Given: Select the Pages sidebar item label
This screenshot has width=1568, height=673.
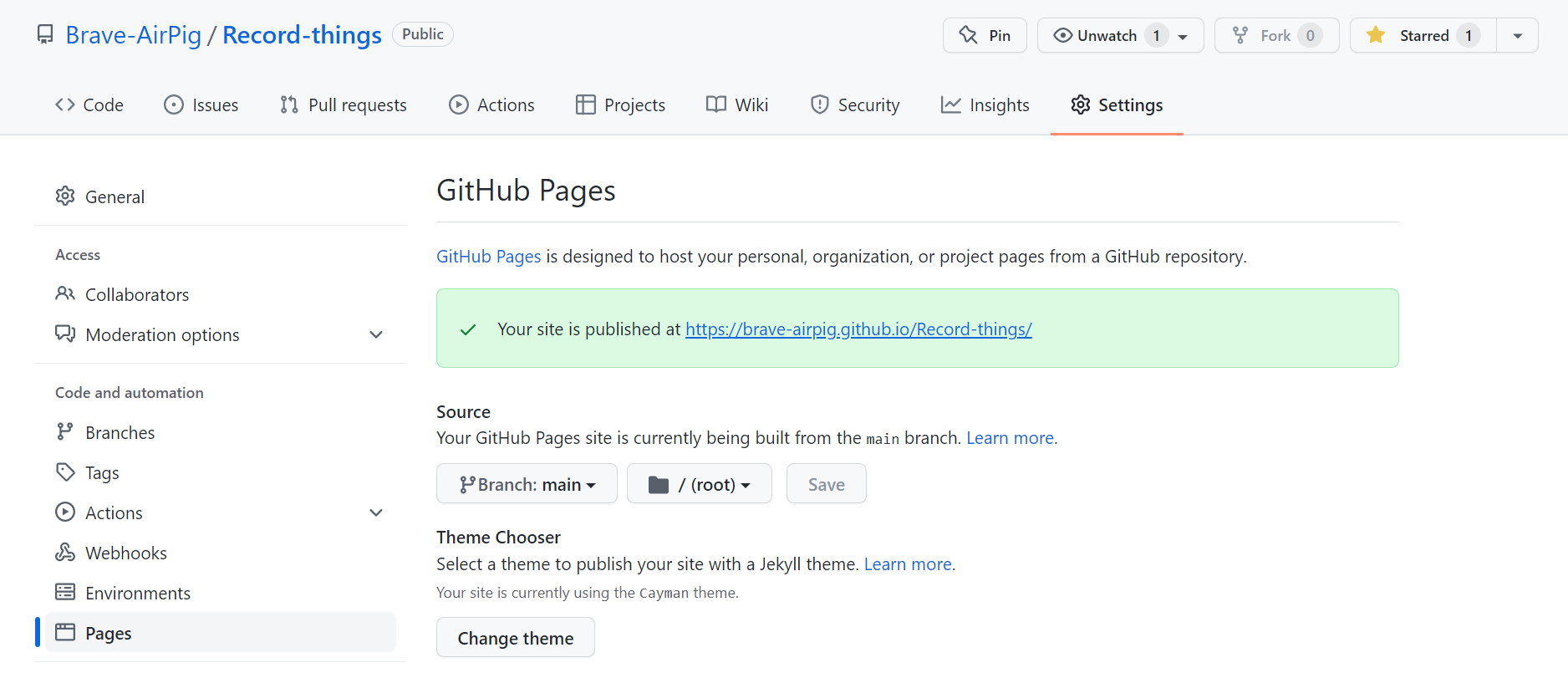Looking at the screenshot, I should pos(109,634).
